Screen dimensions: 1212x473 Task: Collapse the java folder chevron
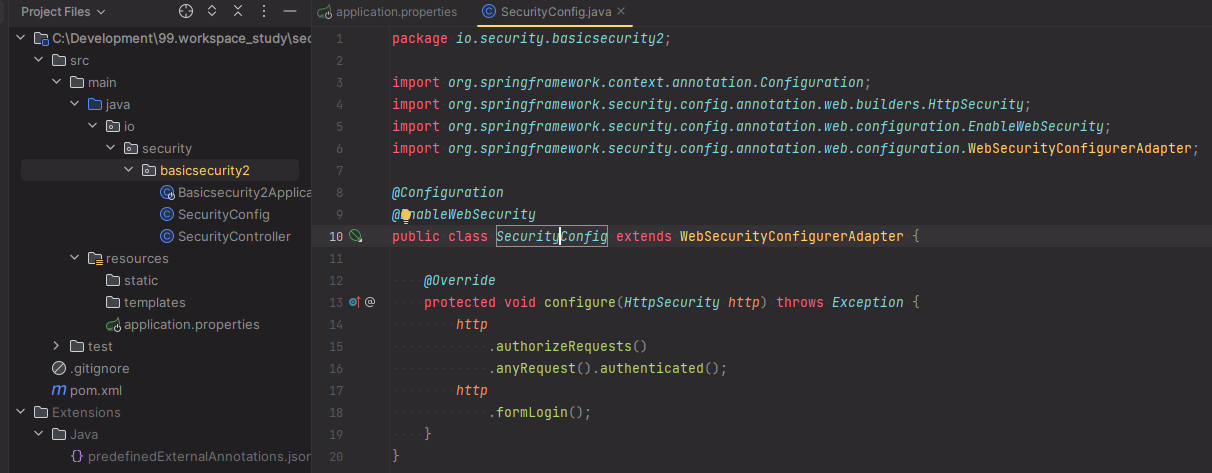(x=74, y=104)
